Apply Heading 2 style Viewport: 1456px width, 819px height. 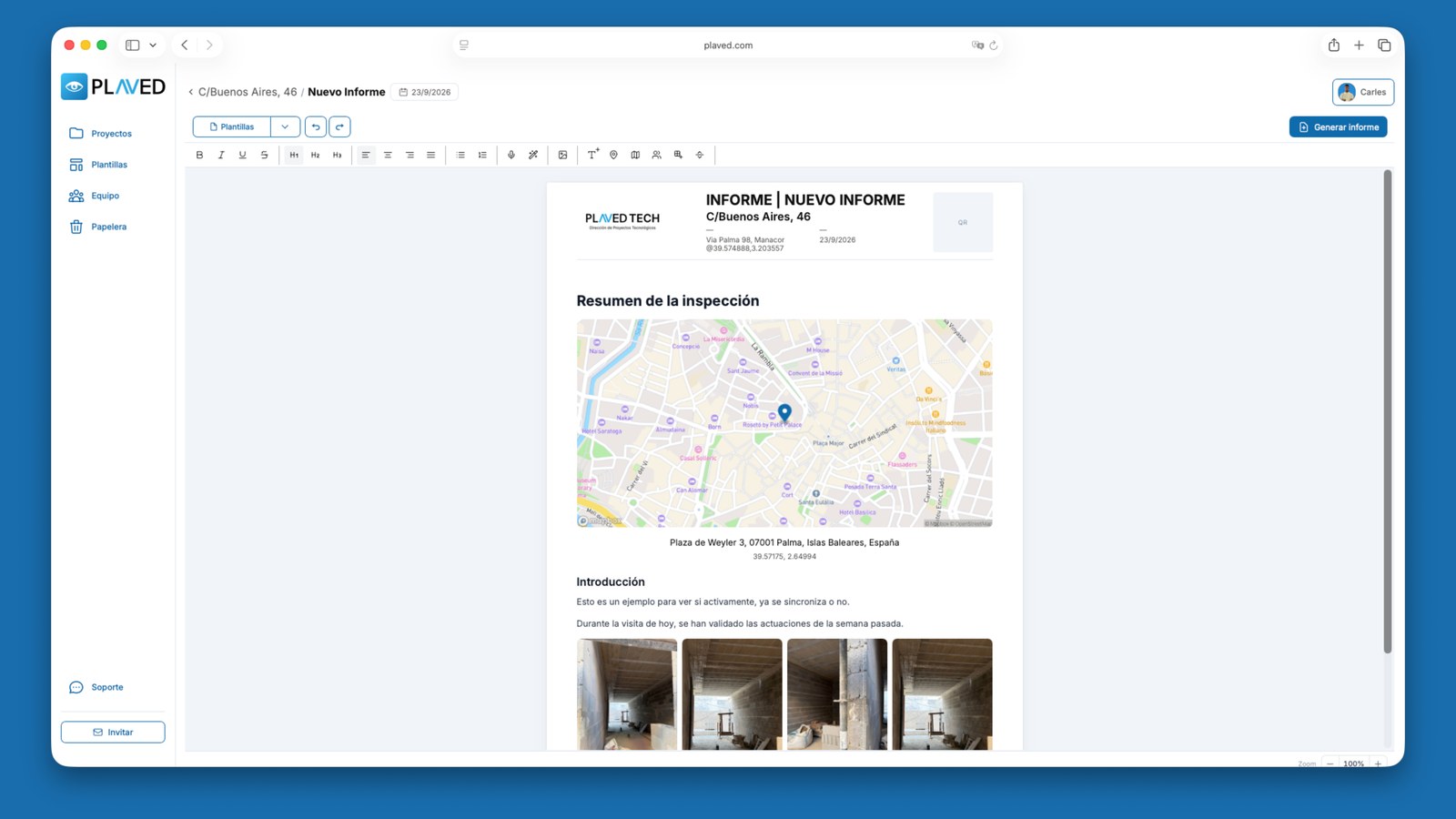tap(316, 155)
